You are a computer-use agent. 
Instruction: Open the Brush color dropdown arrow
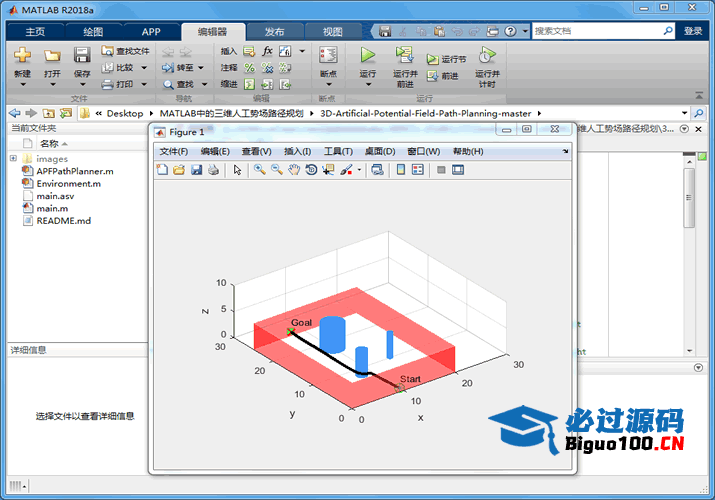[x=359, y=170]
